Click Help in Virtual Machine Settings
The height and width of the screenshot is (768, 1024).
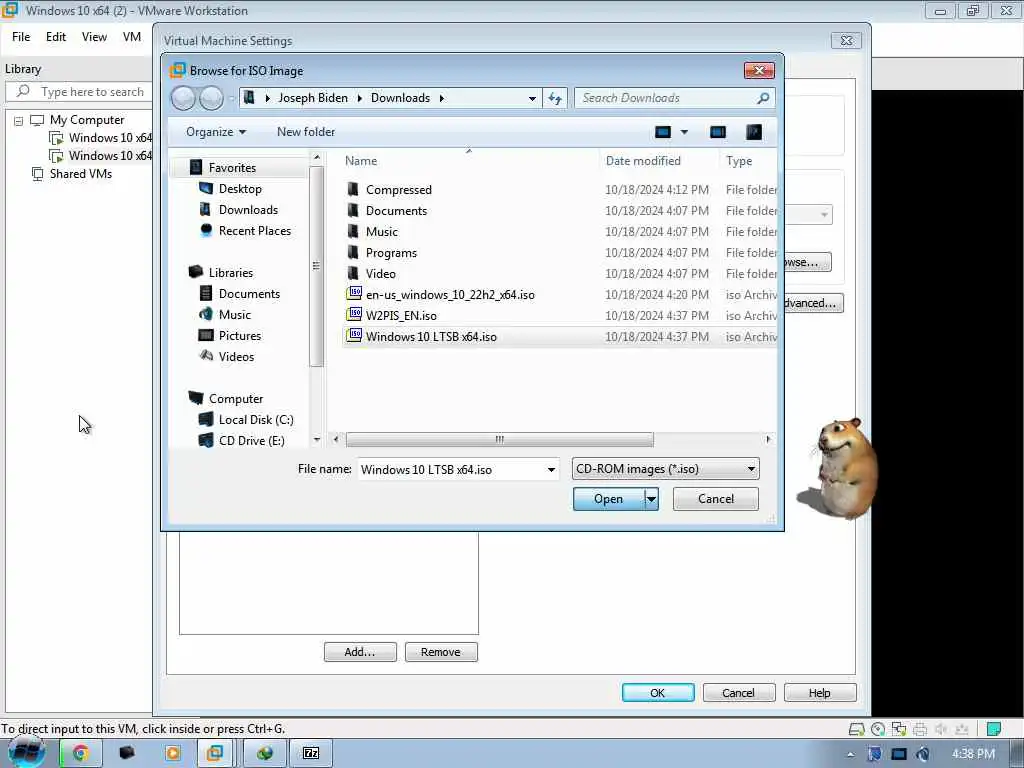coord(820,693)
